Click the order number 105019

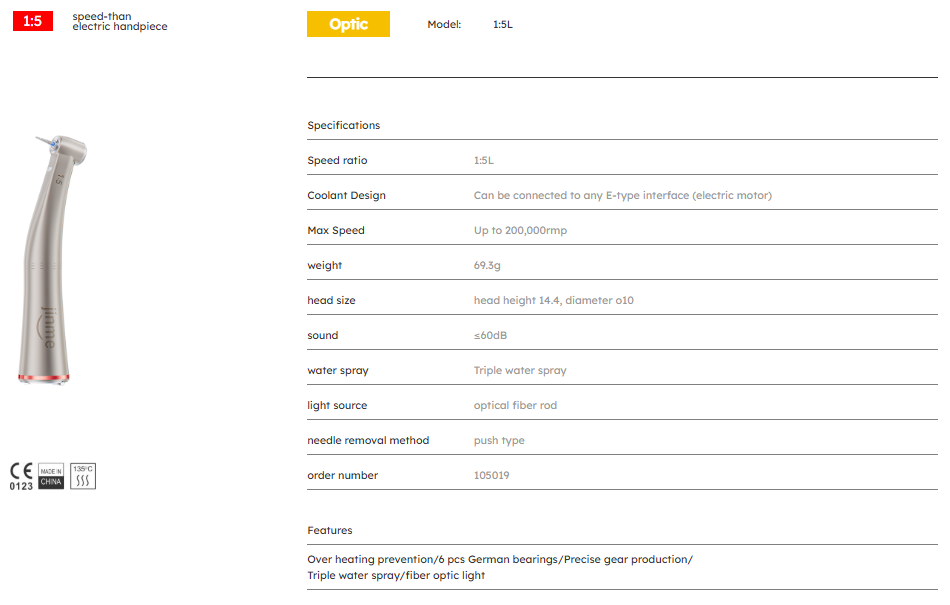[x=491, y=475]
